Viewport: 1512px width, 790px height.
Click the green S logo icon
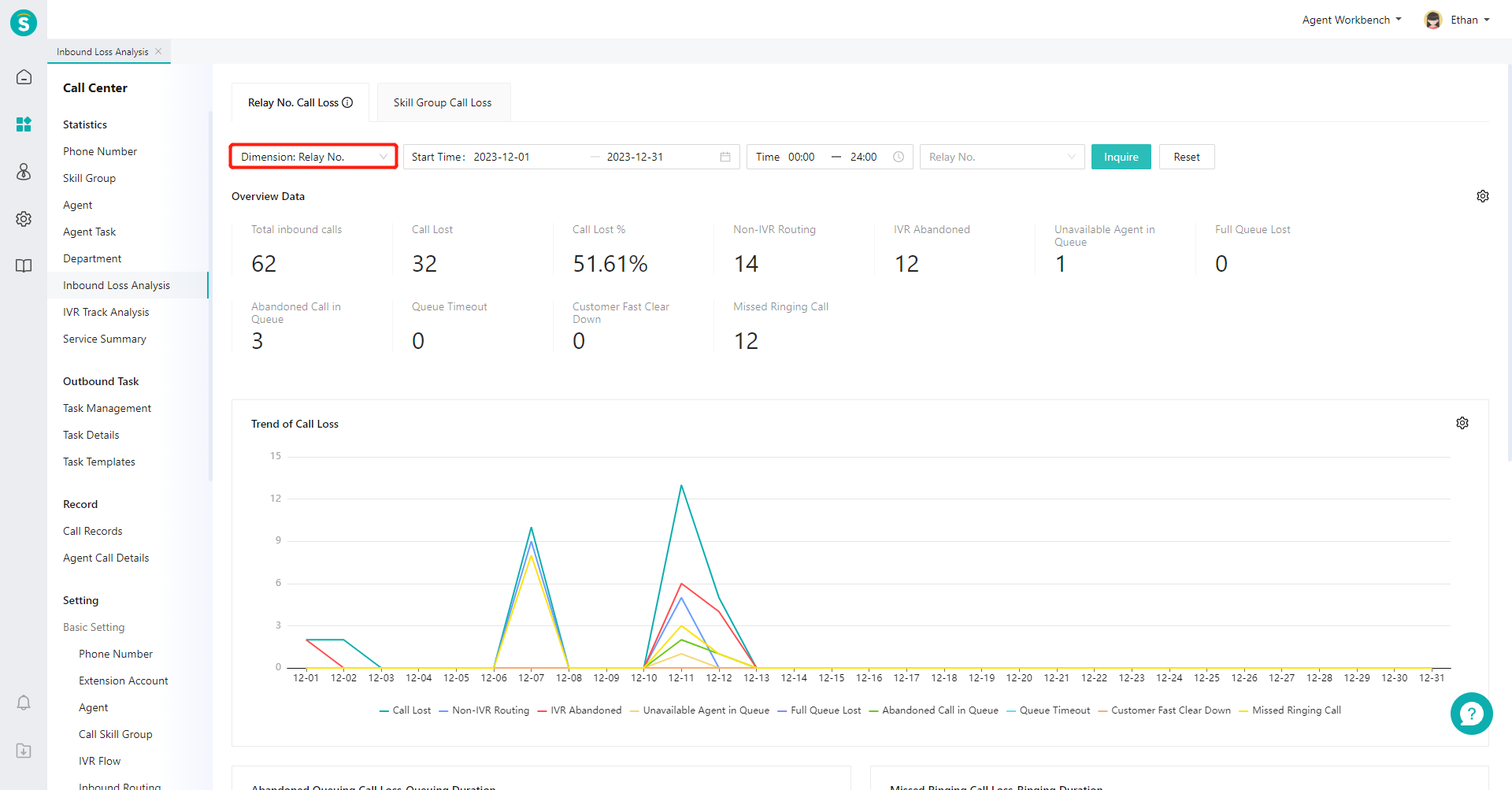24,23
